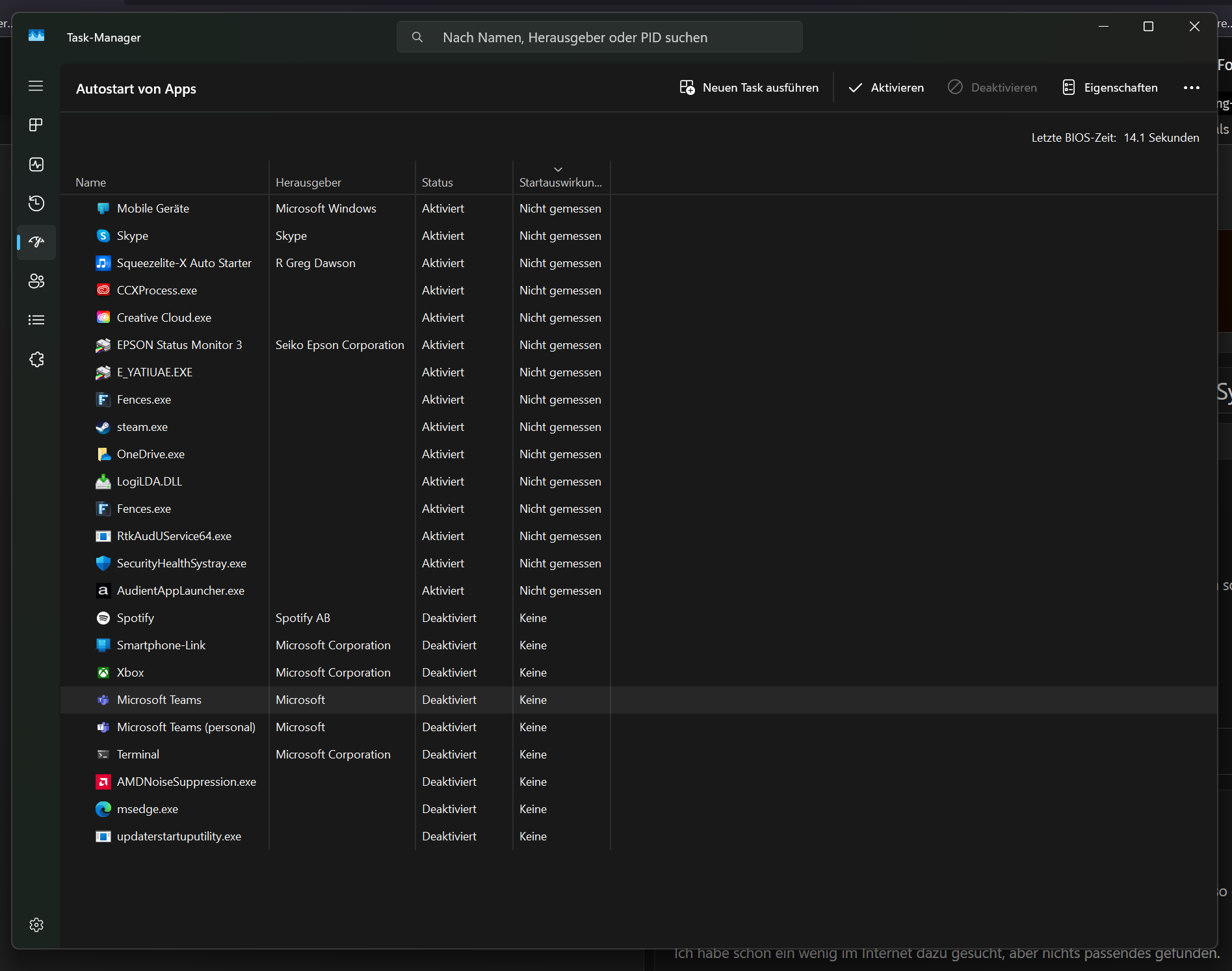
Task: Open the Details list page in sidebar
Action: 36,320
